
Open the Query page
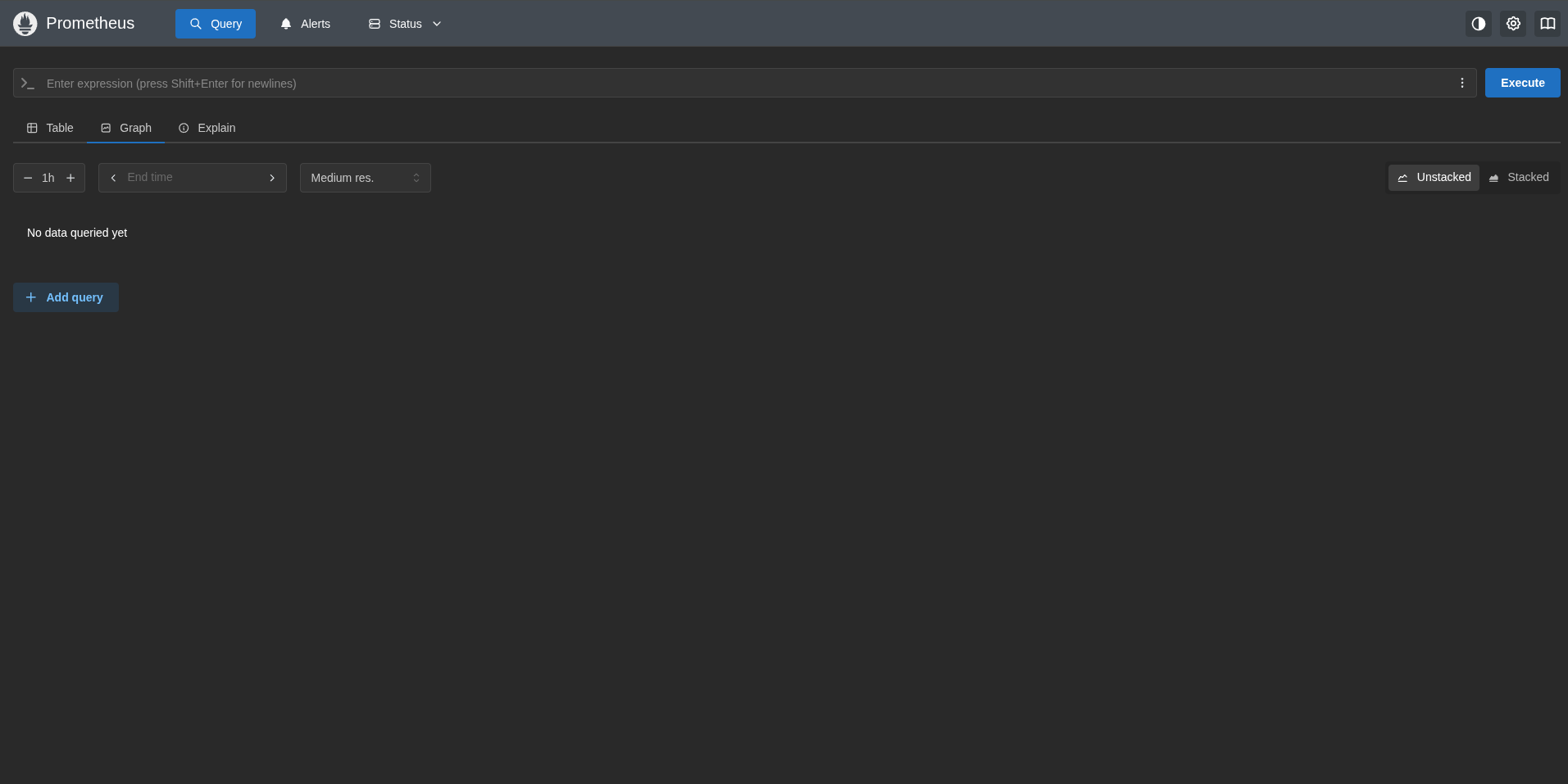click(x=216, y=24)
